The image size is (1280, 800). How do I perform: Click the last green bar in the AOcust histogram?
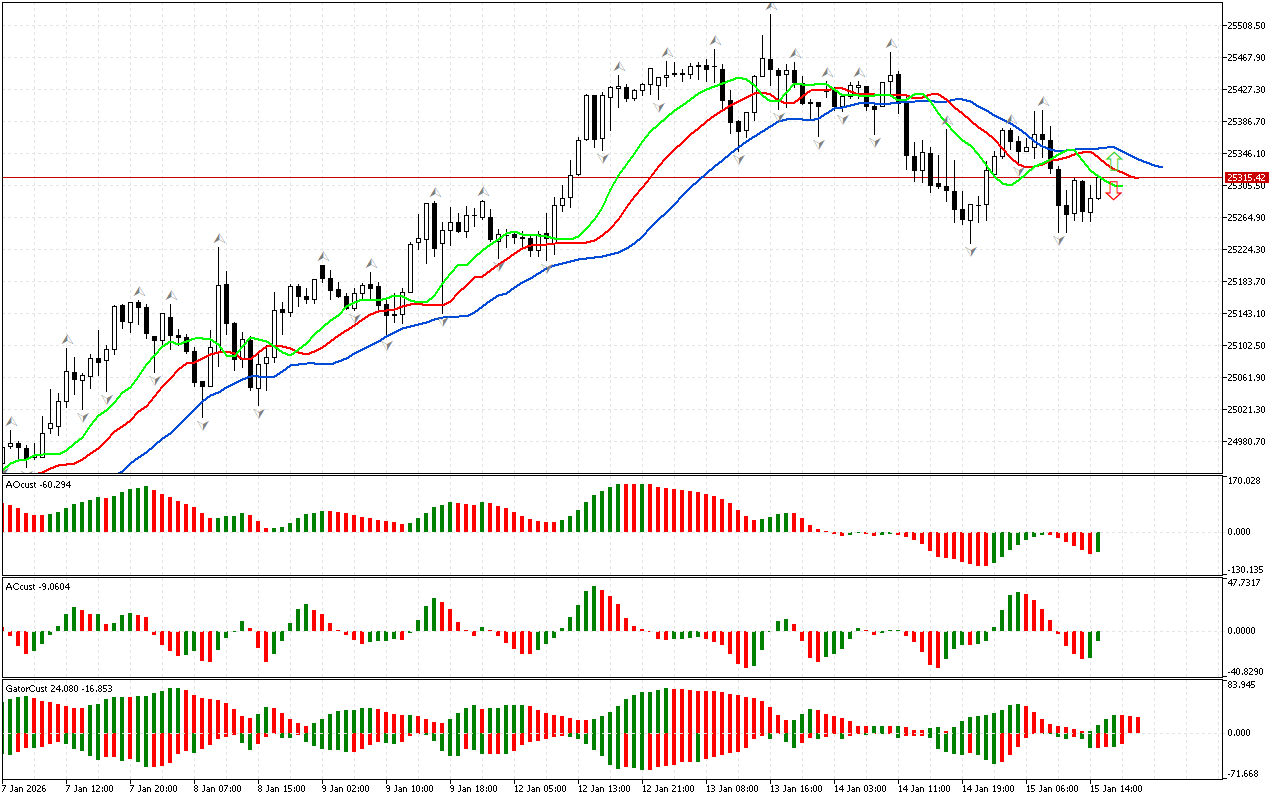[x=1098, y=541]
